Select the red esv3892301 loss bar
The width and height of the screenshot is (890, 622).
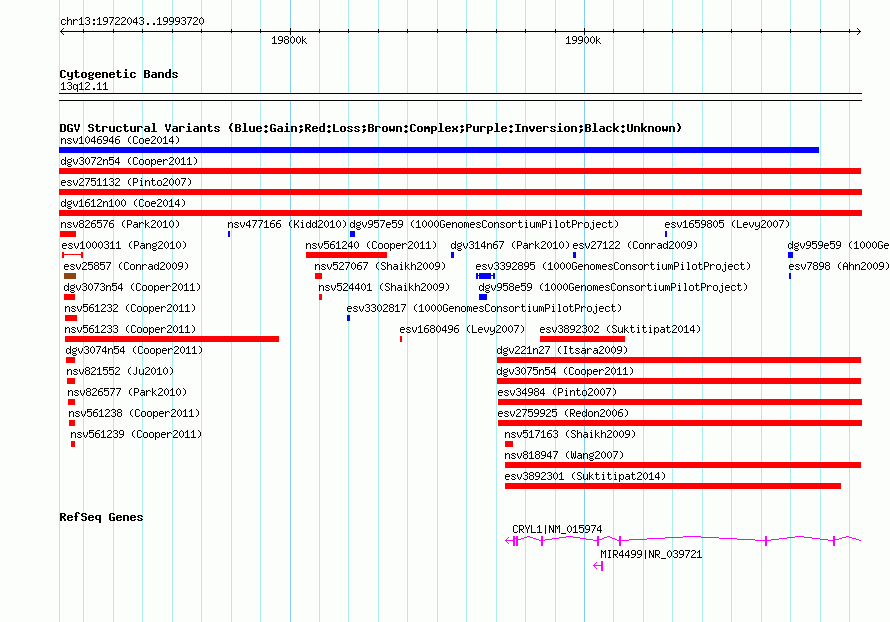click(x=673, y=486)
